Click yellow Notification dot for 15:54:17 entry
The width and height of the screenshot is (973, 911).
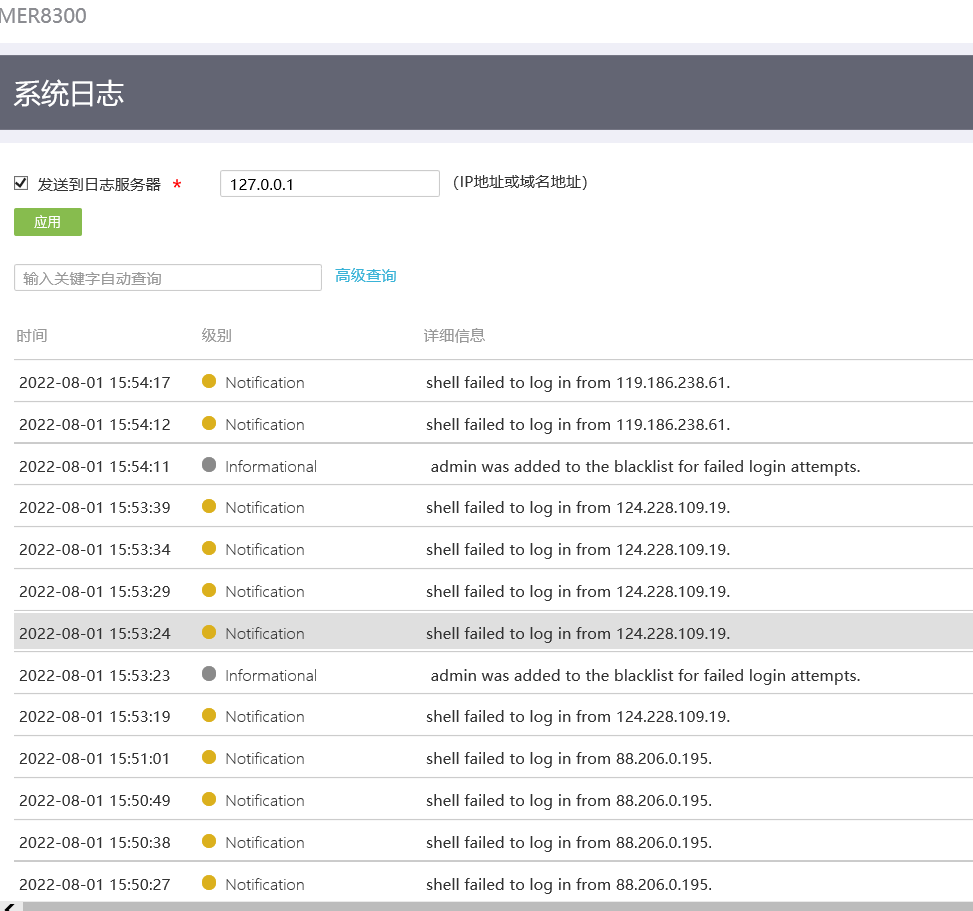click(x=209, y=381)
